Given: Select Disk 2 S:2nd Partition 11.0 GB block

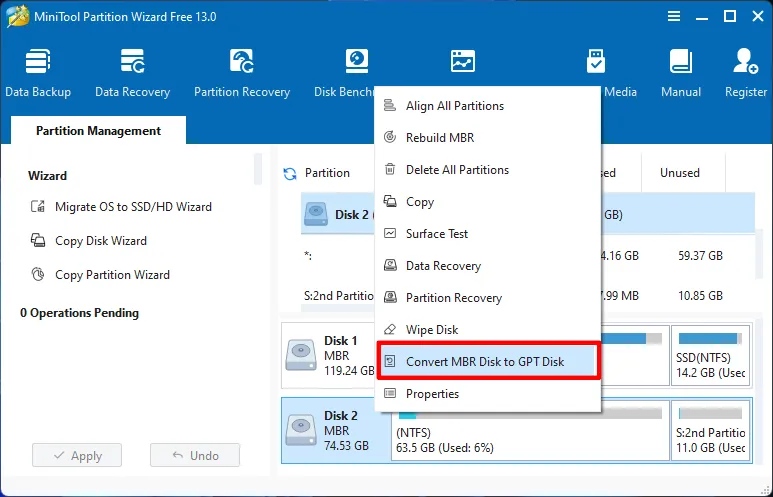Looking at the screenshot, I should coord(710,431).
